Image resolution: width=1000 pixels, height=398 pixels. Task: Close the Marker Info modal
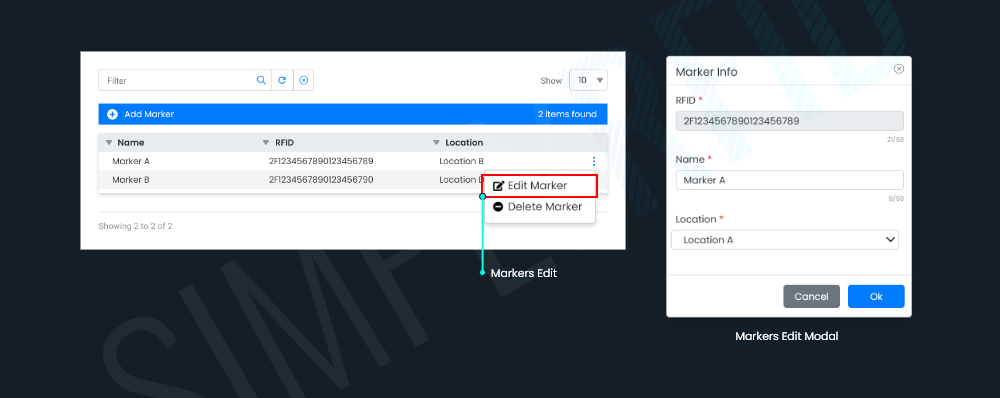click(x=899, y=69)
